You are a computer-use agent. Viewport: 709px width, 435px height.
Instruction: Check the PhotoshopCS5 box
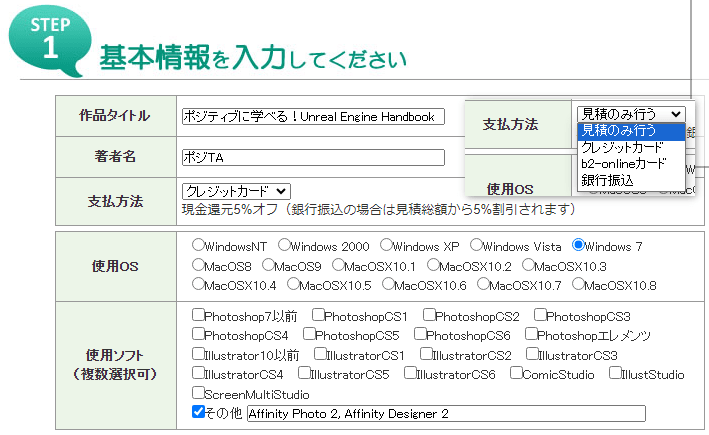[x=309, y=334]
